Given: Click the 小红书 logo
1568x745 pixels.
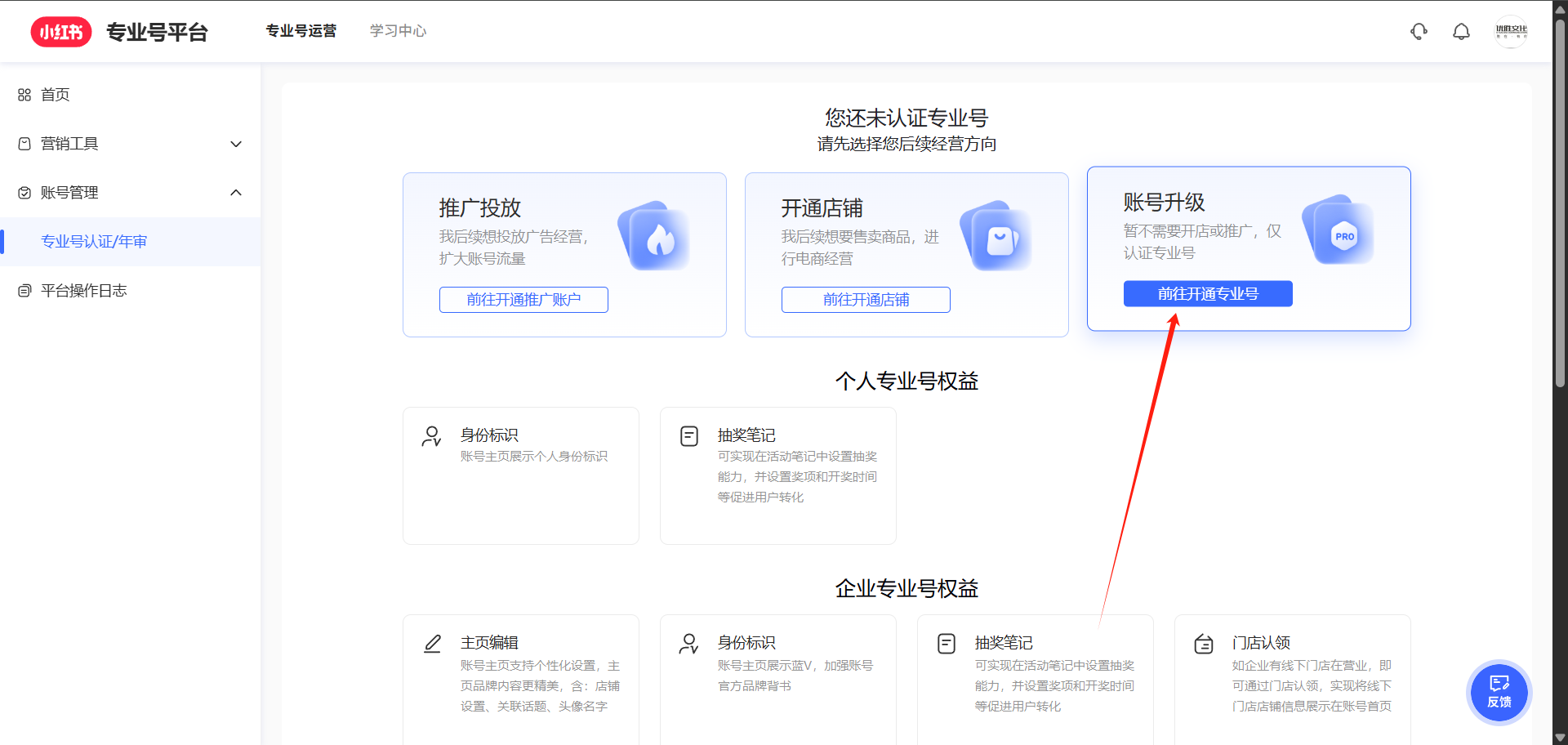Looking at the screenshot, I should click(x=61, y=32).
